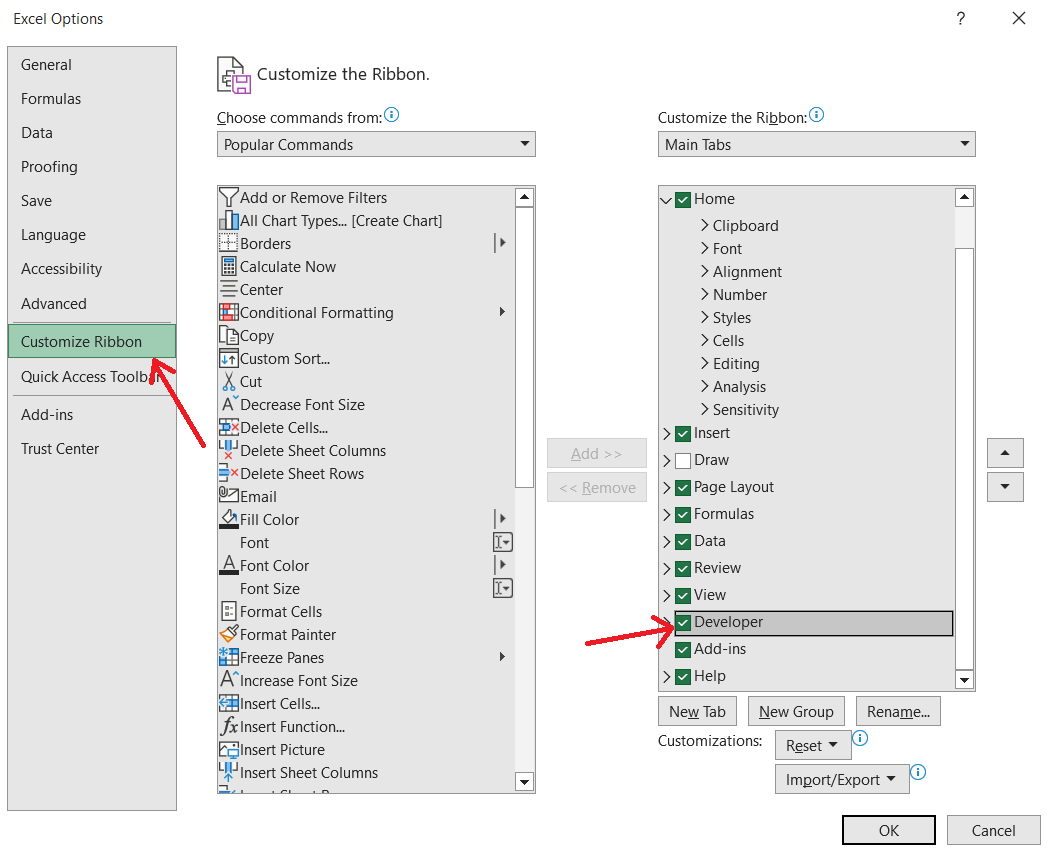
Task: Click the Move Down arrow button
Action: (1005, 487)
